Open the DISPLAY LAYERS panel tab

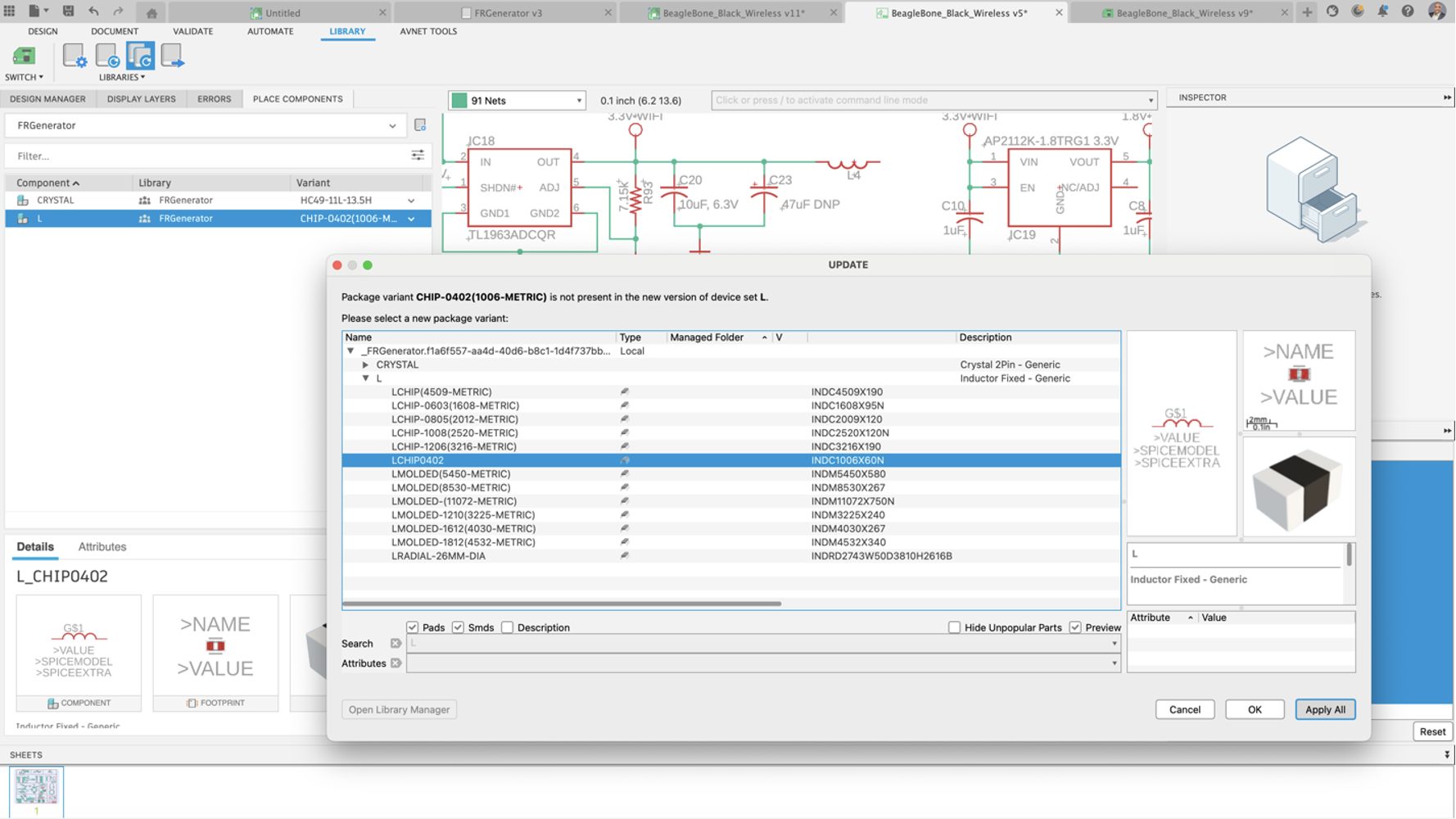141,99
